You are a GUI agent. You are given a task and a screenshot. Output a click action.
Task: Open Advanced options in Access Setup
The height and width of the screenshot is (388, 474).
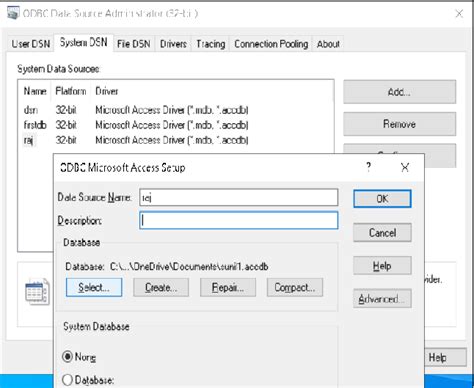pyautogui.click(x=382, y=299)
